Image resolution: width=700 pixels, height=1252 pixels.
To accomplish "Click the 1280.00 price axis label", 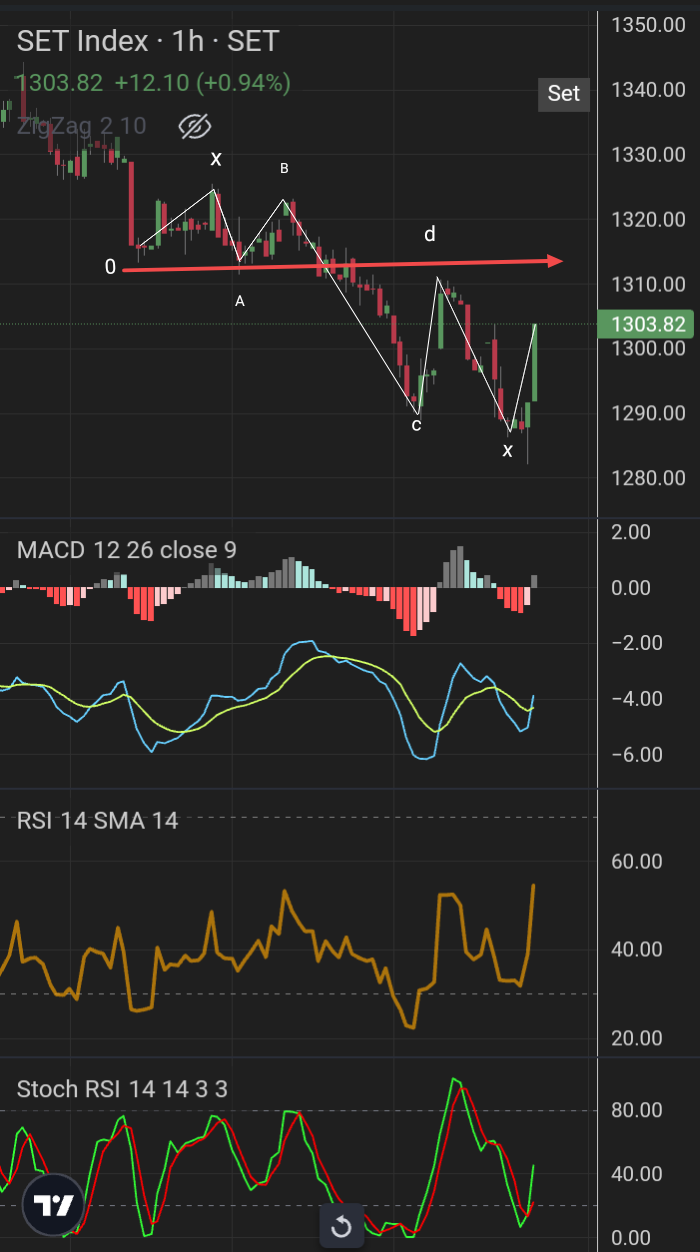I will coord(648,478).
